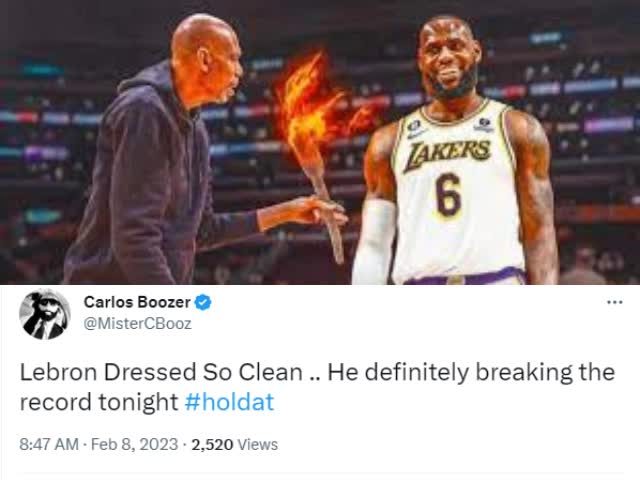Click the smiling face of Lakers player
The width and height of the screenshot is (640, 480).
(448, 59)
